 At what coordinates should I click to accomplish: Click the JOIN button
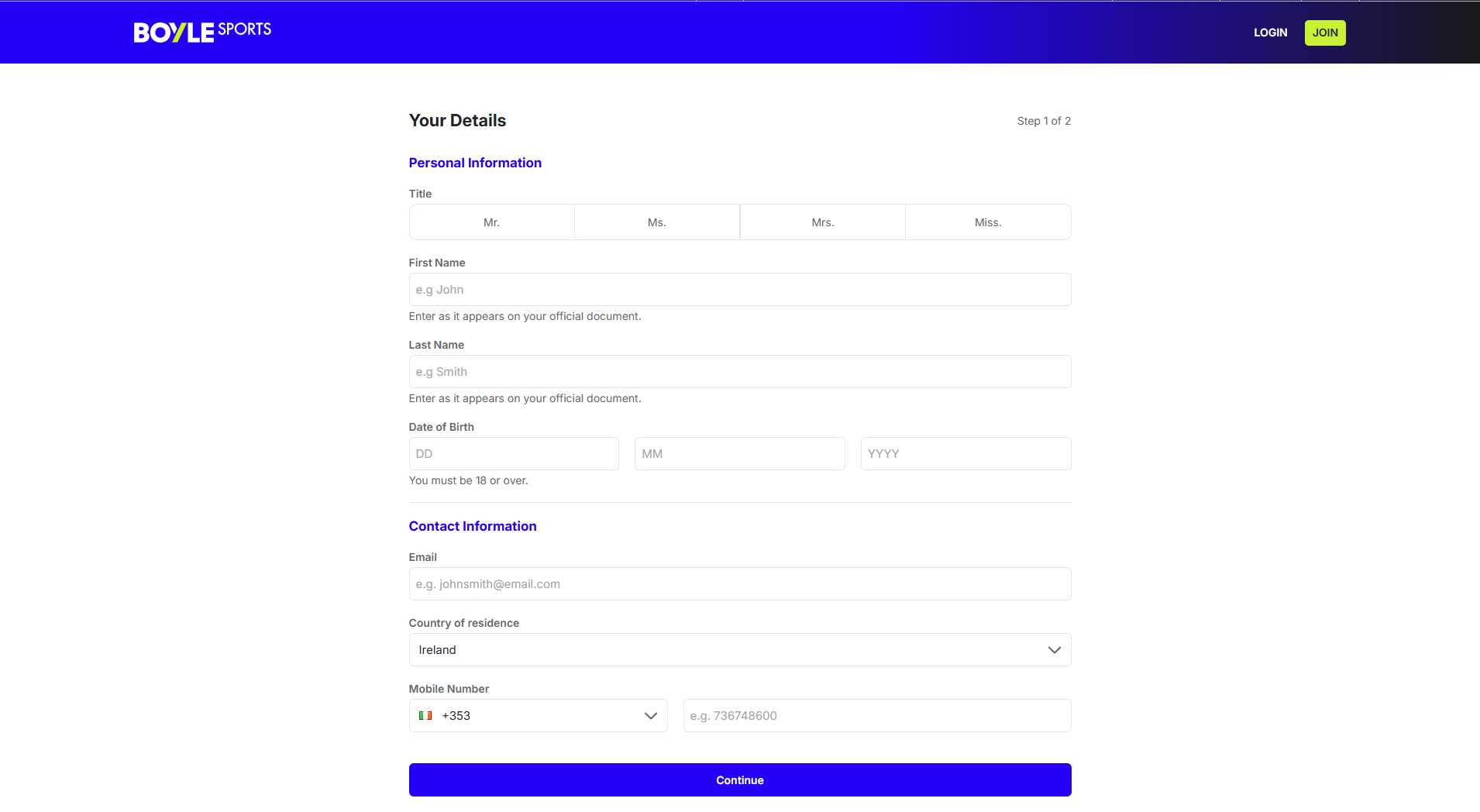click(x=1325, y=33)
